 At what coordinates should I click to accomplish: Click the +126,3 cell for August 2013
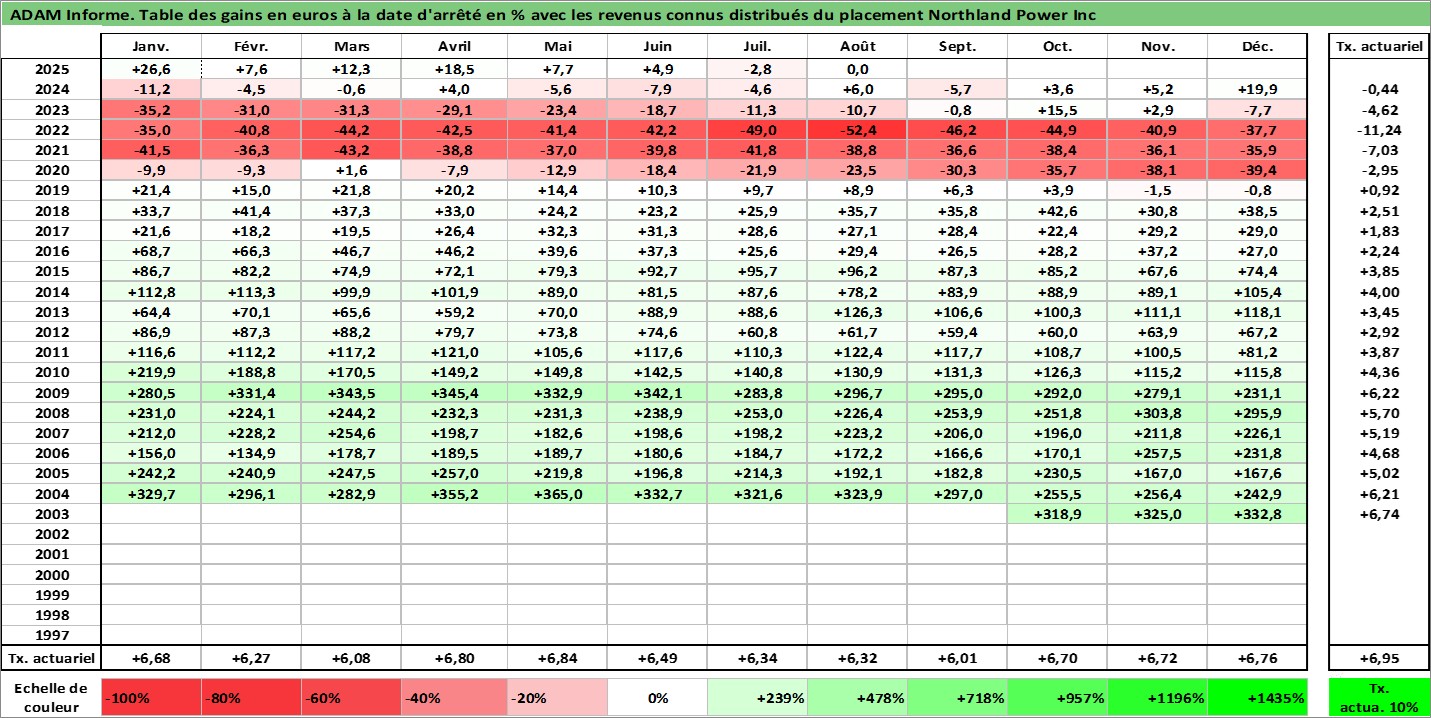[858, 312]
